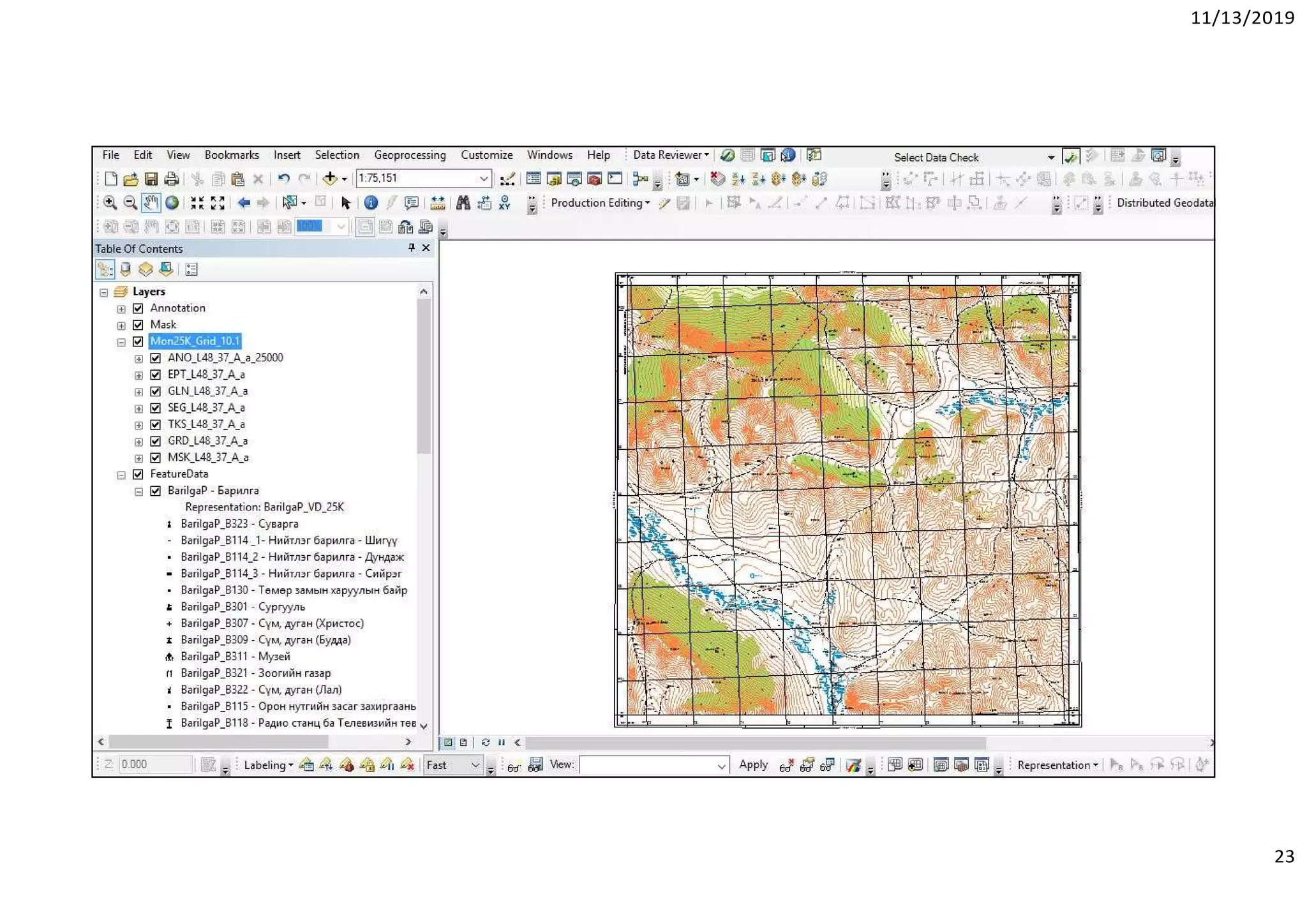Click the Apply button

coord(753,764)
